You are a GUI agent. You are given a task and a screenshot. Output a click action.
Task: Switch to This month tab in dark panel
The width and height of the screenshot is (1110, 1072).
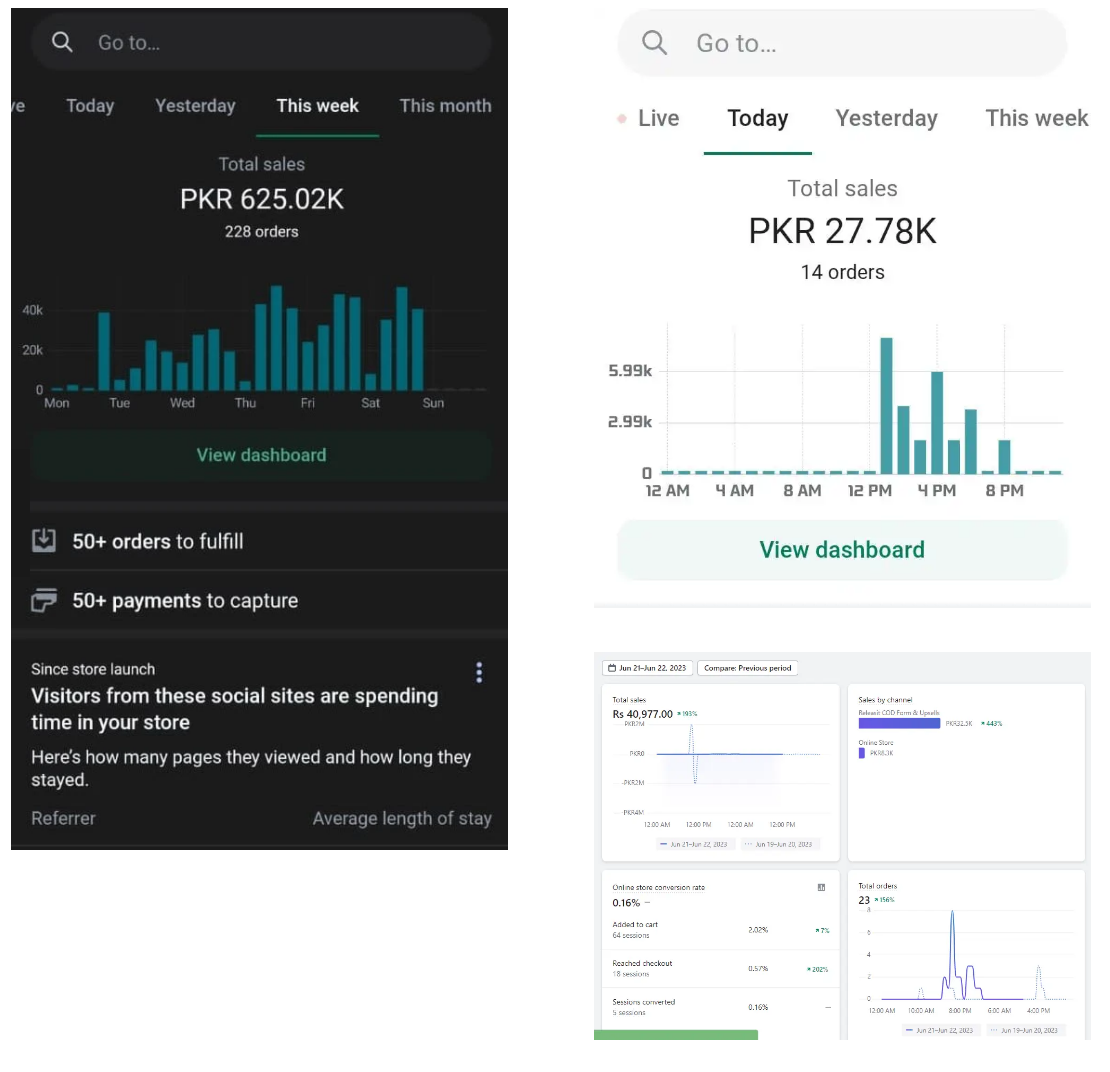click(445, 106)
